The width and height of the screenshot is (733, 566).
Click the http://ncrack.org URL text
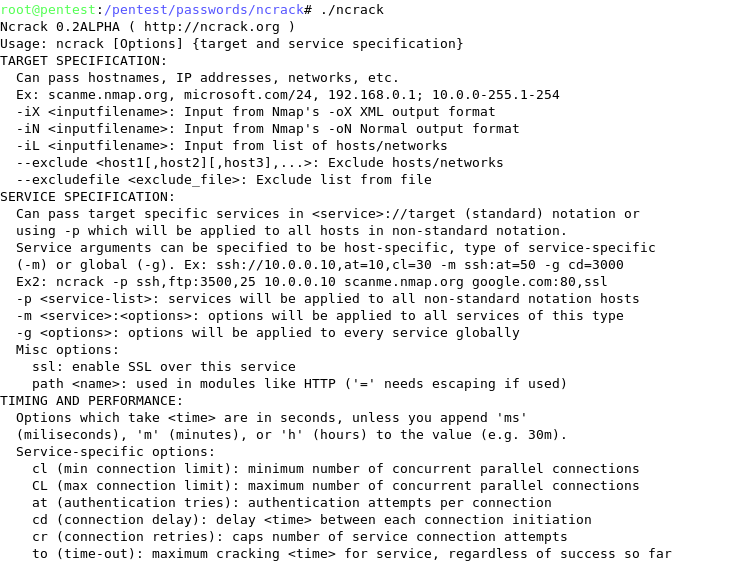(212, 27)
